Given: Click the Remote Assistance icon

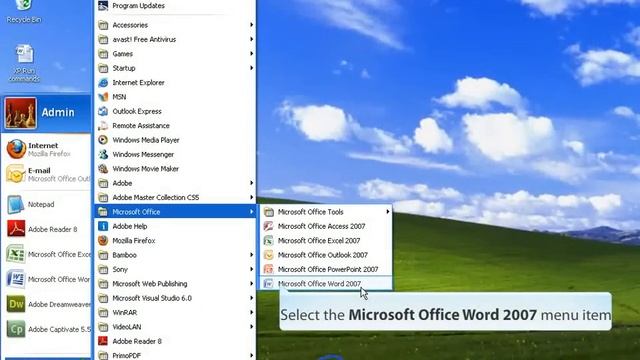Looking at the screenshot, I should pyautogui.click(x=103, y=126).
